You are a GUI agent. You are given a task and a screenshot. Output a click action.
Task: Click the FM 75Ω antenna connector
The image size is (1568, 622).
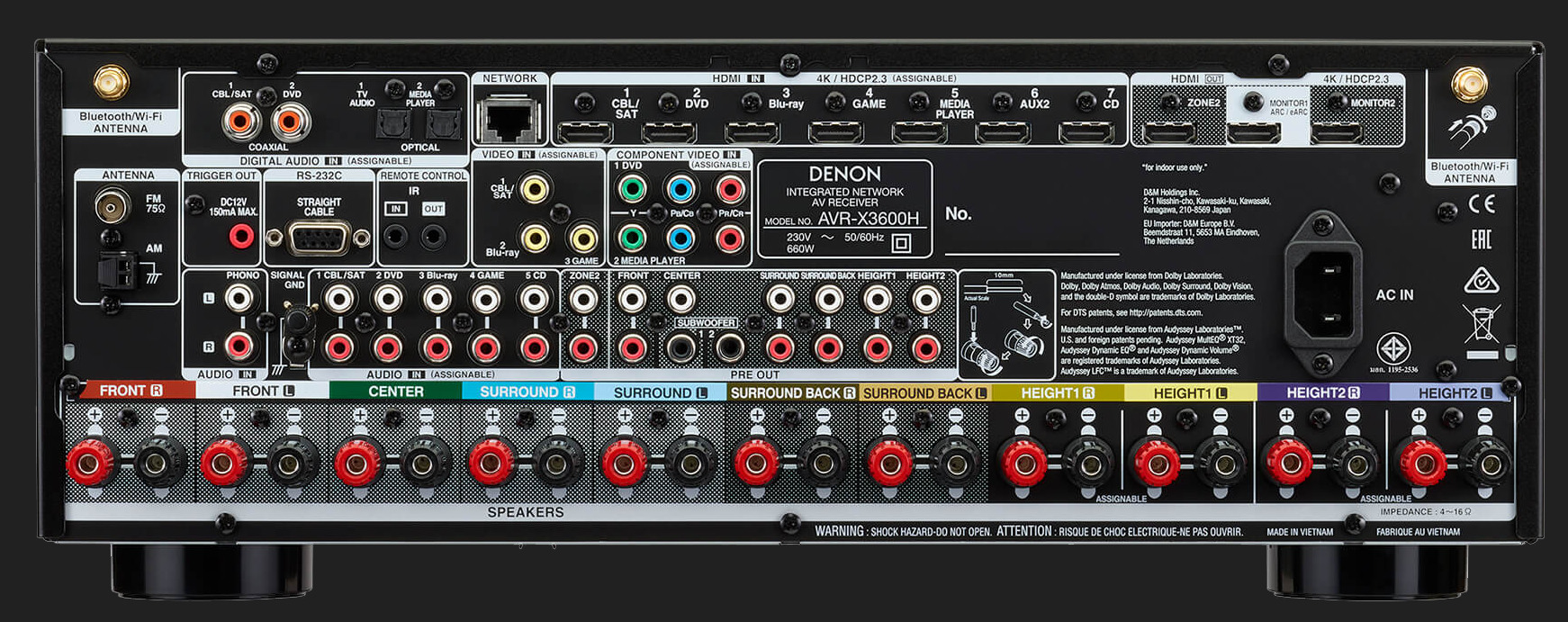[x=113, y=206]
